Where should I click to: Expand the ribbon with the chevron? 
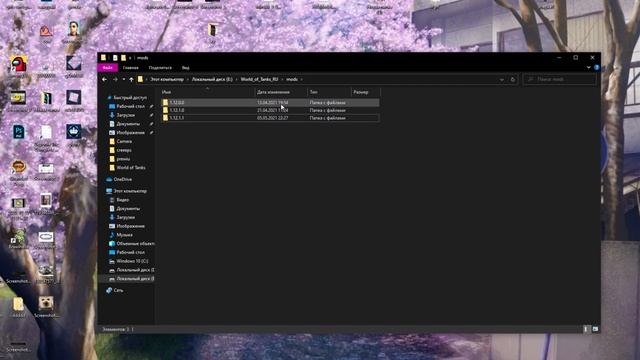tap(589, 67)
